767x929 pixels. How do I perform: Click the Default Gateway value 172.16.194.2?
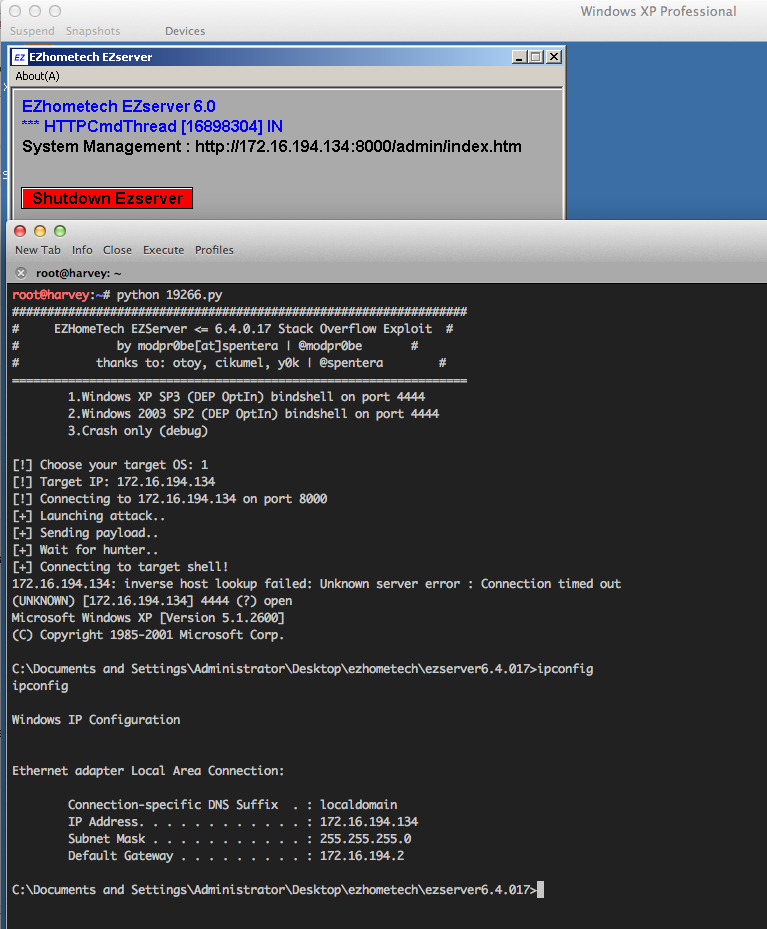(362, 856)
